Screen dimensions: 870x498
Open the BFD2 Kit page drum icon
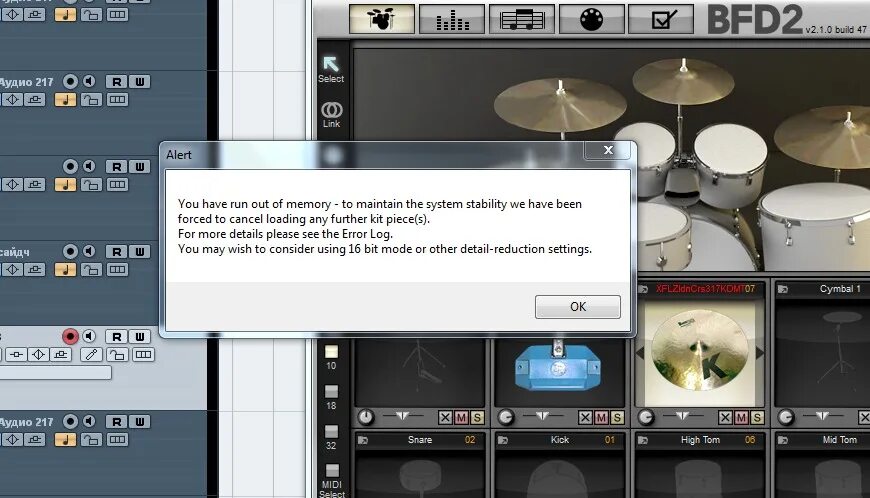click(x=382, y=19)
